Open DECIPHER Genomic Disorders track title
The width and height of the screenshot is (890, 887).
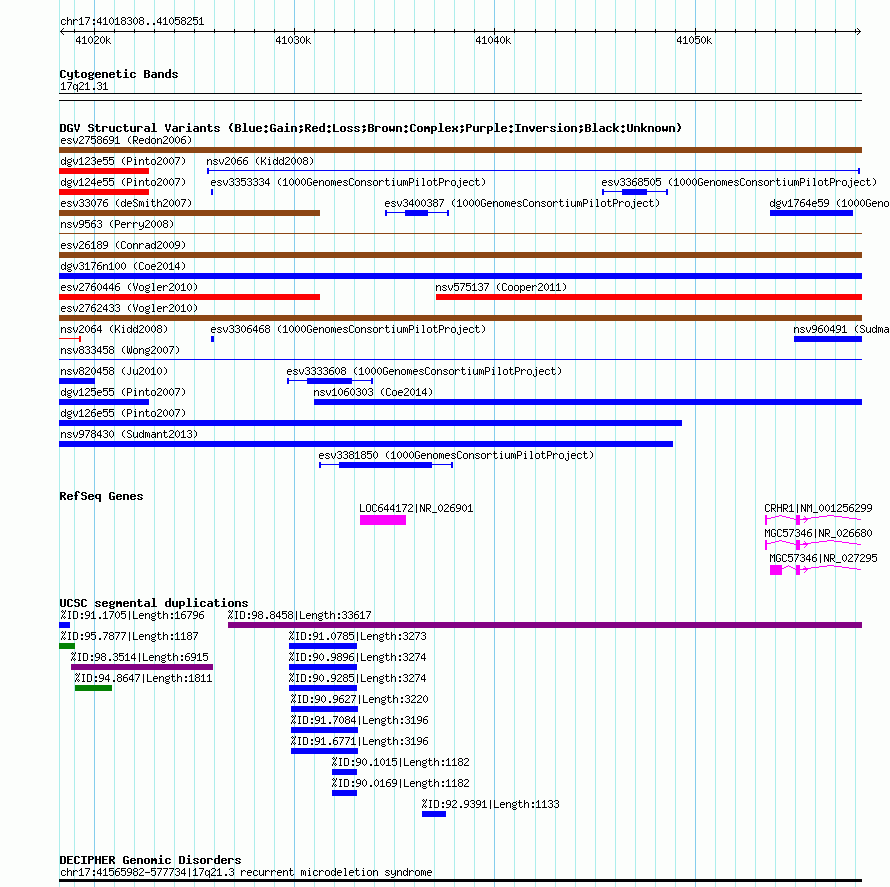click(150, 860)
